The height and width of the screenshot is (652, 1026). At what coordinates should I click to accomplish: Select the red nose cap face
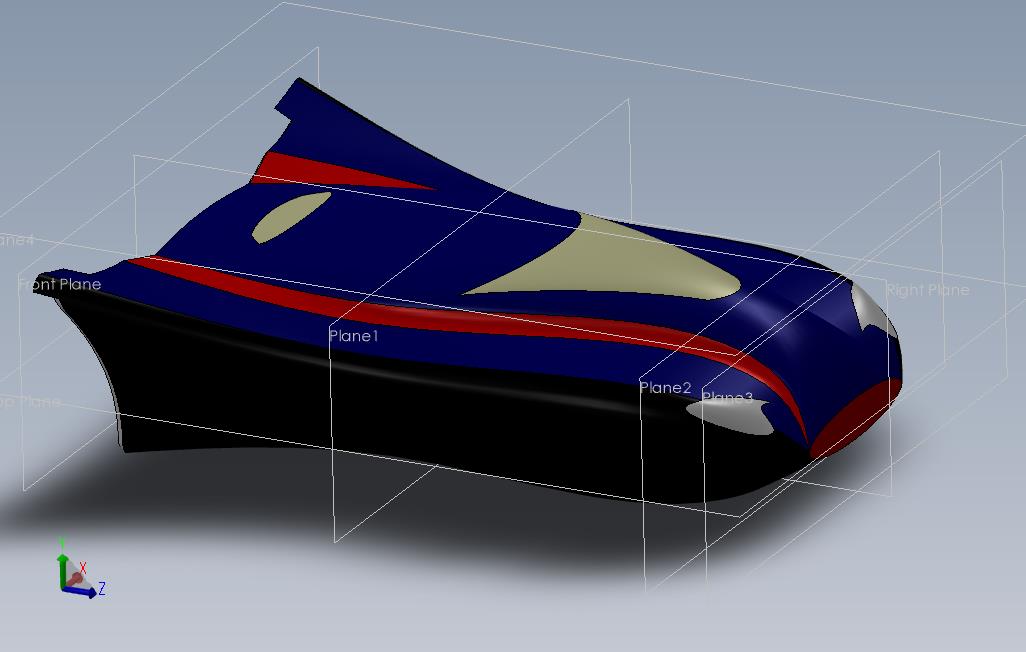854,419
